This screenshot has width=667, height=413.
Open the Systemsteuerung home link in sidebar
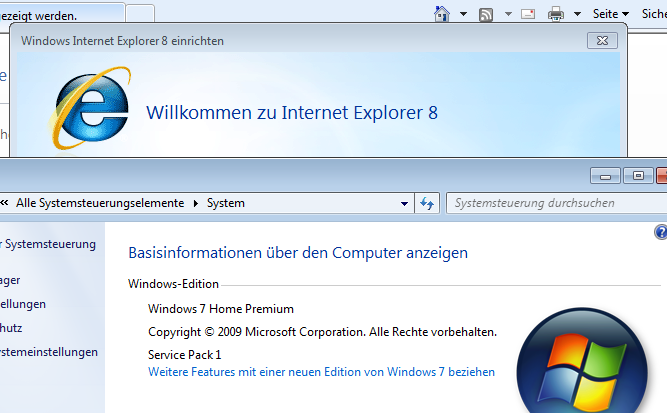pos(48,245)
